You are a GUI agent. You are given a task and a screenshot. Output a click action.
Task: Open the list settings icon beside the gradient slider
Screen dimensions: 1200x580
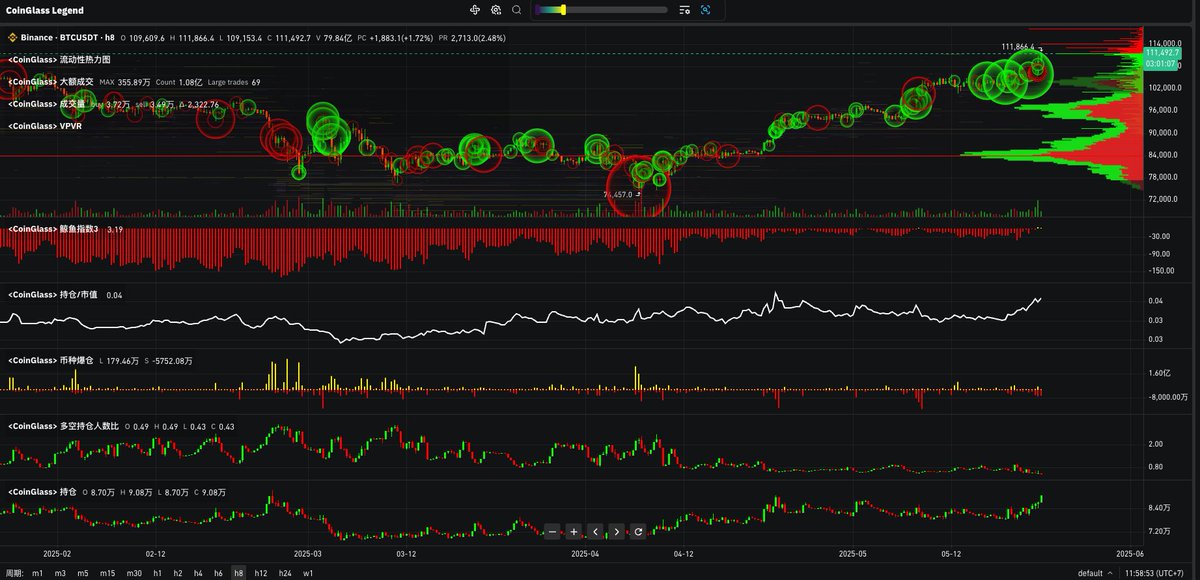[684, 10]
